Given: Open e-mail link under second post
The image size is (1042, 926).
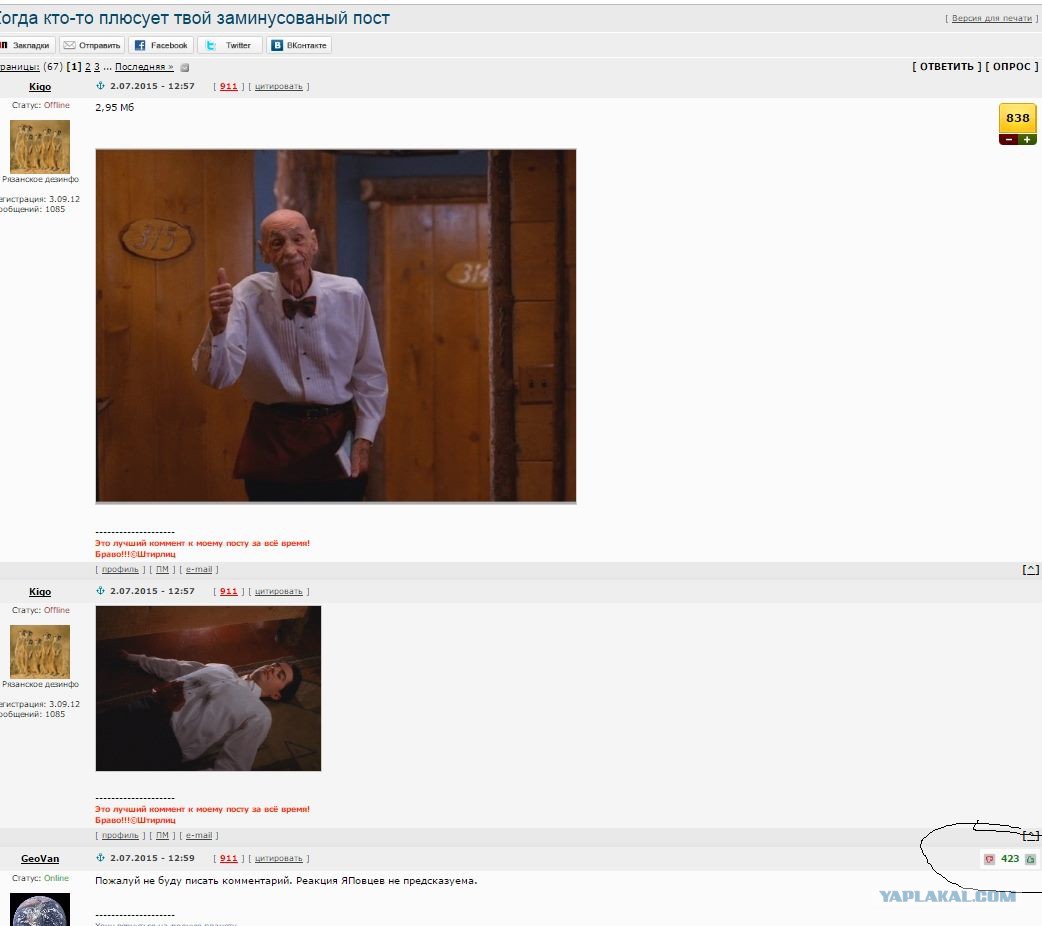Looking at the screenshot, I should click(x=199, y=835).
